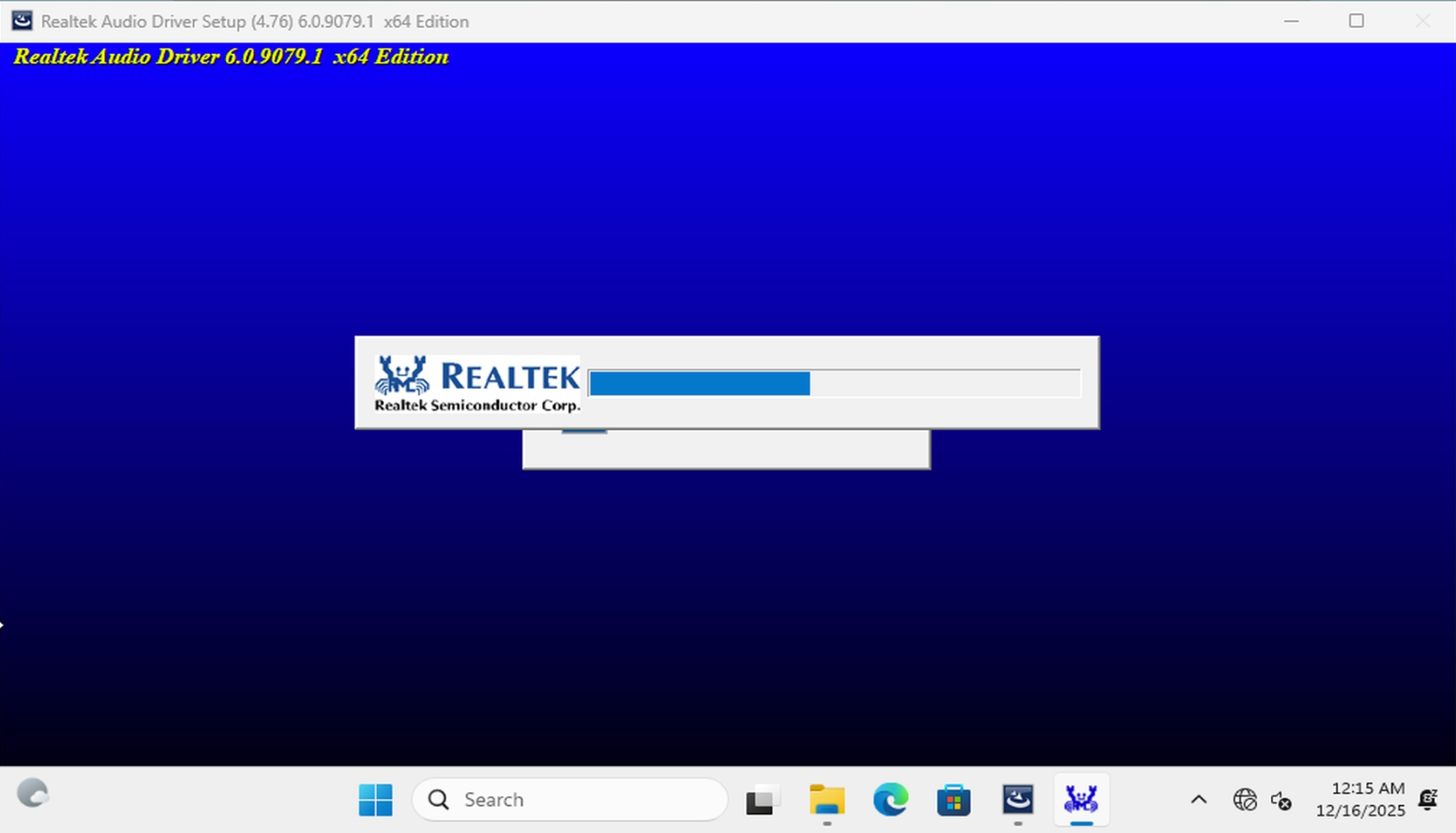This screenshot has height=833, width=1456.
Task: Maximize the Realtek Audio Driver Setup window
Action: pos(1356,21)
